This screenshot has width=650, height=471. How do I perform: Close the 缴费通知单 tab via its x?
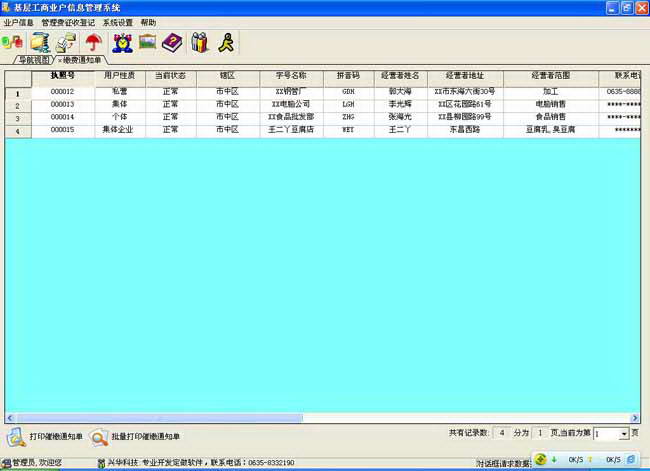(60, 61)
